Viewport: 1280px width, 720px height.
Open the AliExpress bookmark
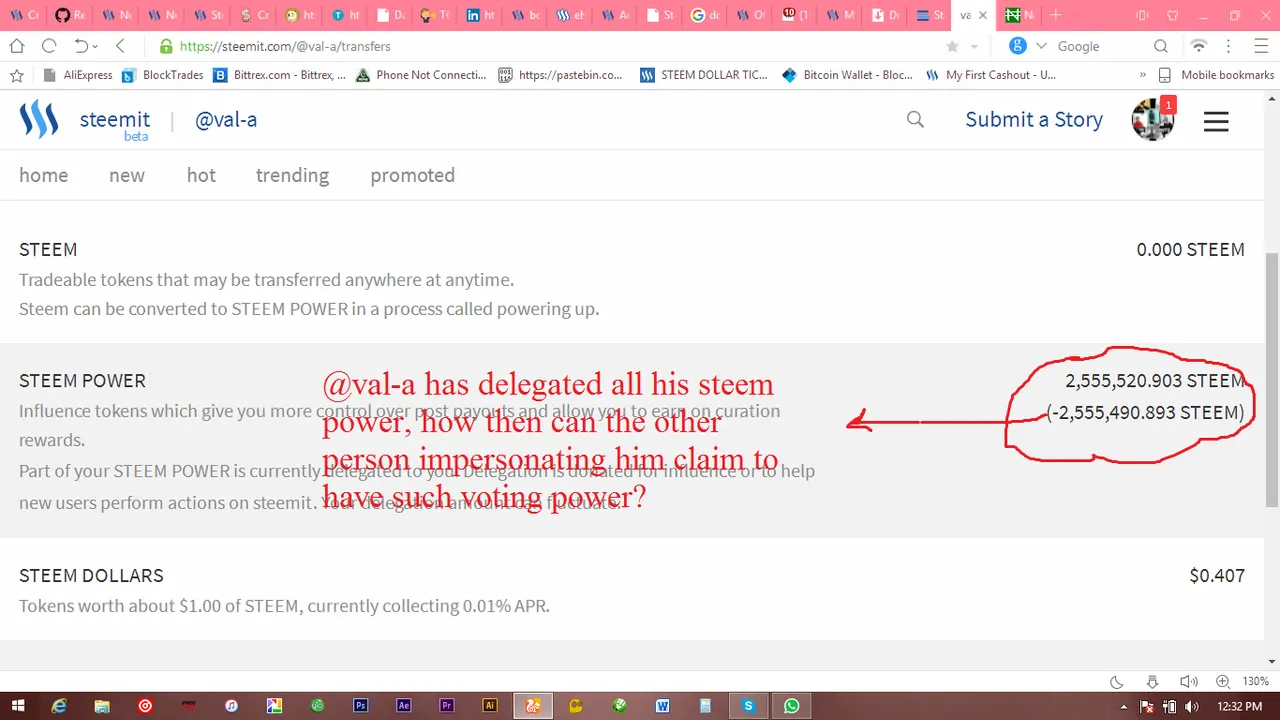click(x=78, y=75)
